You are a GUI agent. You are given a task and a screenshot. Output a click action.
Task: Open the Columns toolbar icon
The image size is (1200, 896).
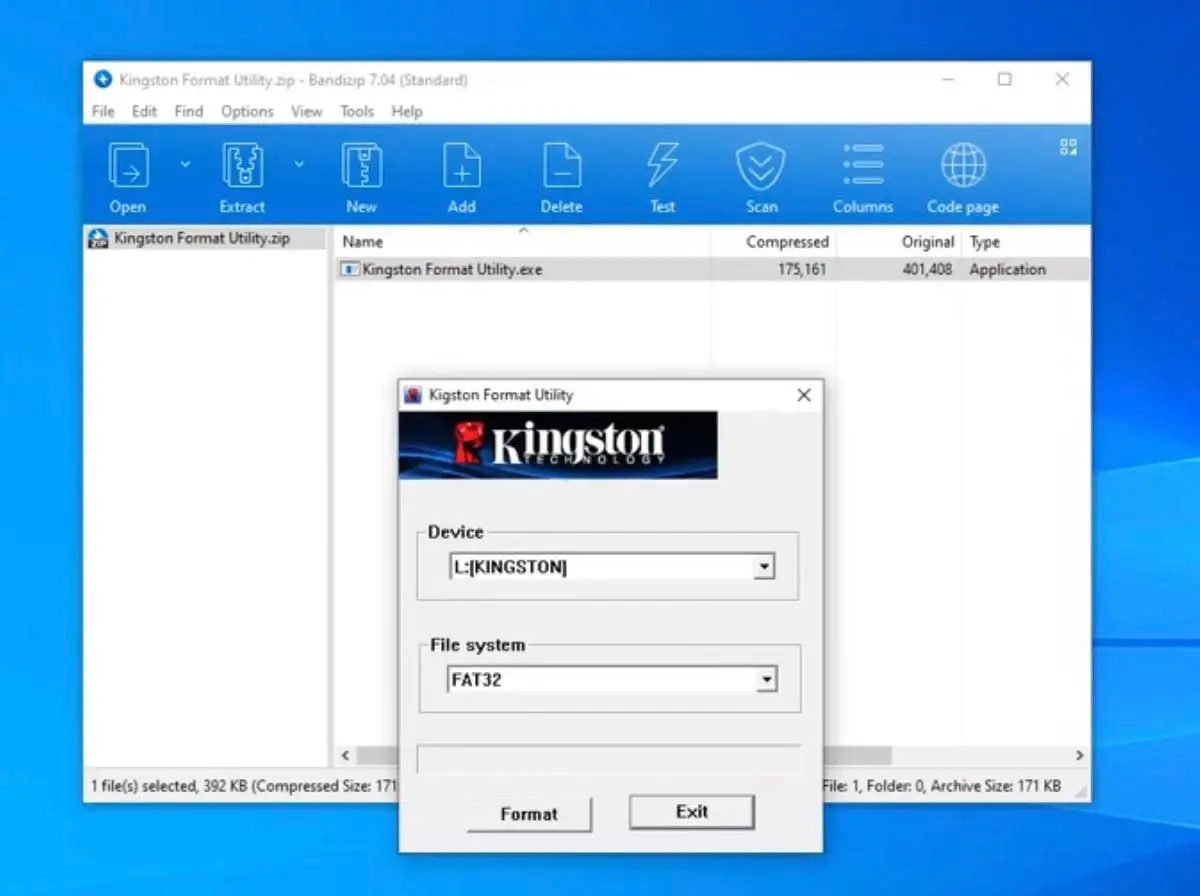click(862, 168)
